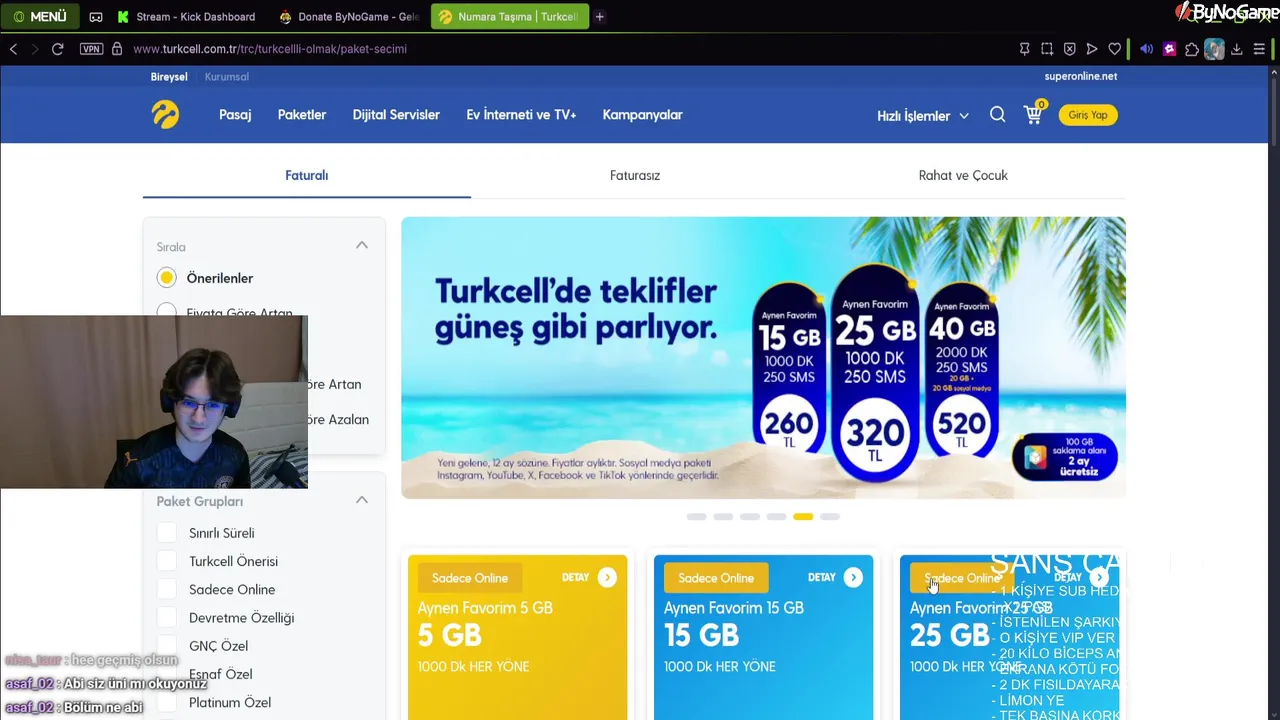The width and height of the screenshot is (1280, 720).
Task: Switch to Stream - Kick Dashboard browser tab
Action: pyautogui.click(x=186, y=17)
